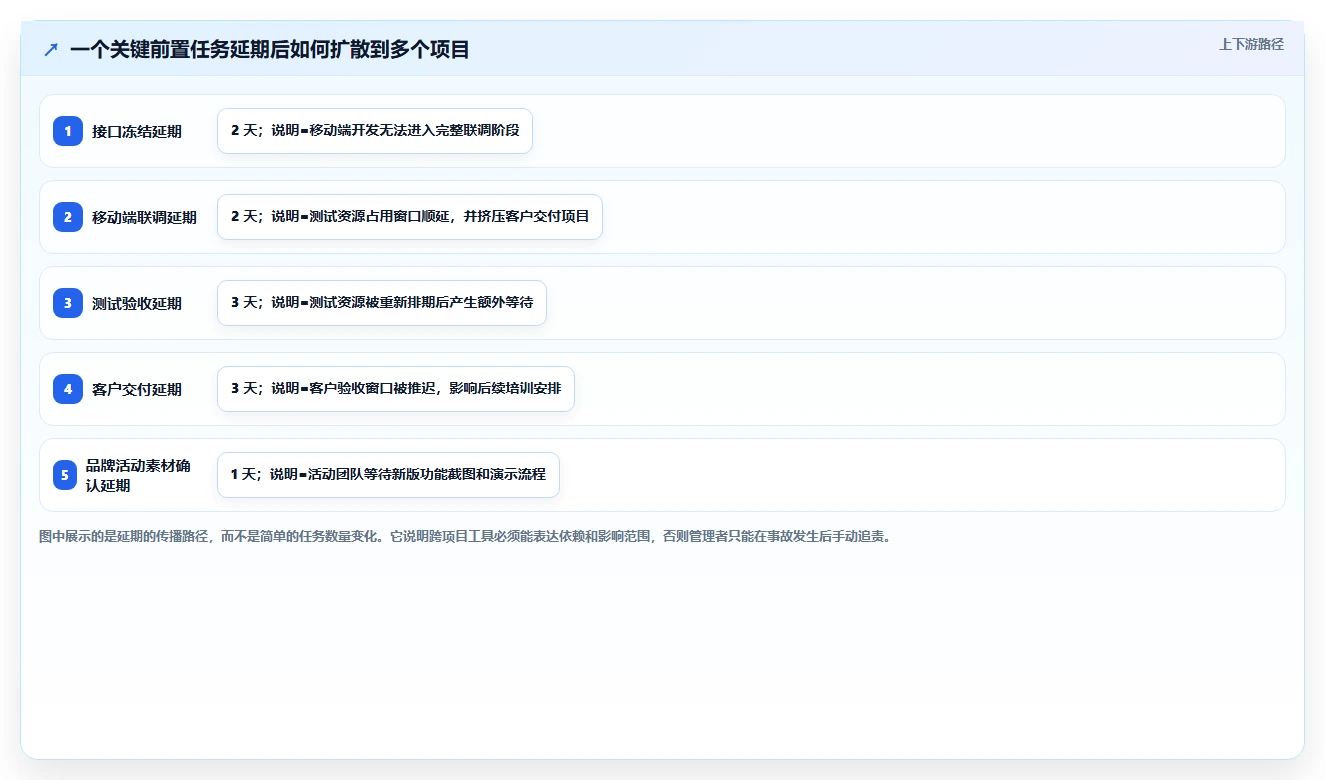Click the 测试验收延期 label
1325x780 pixels.
point(137,303)
